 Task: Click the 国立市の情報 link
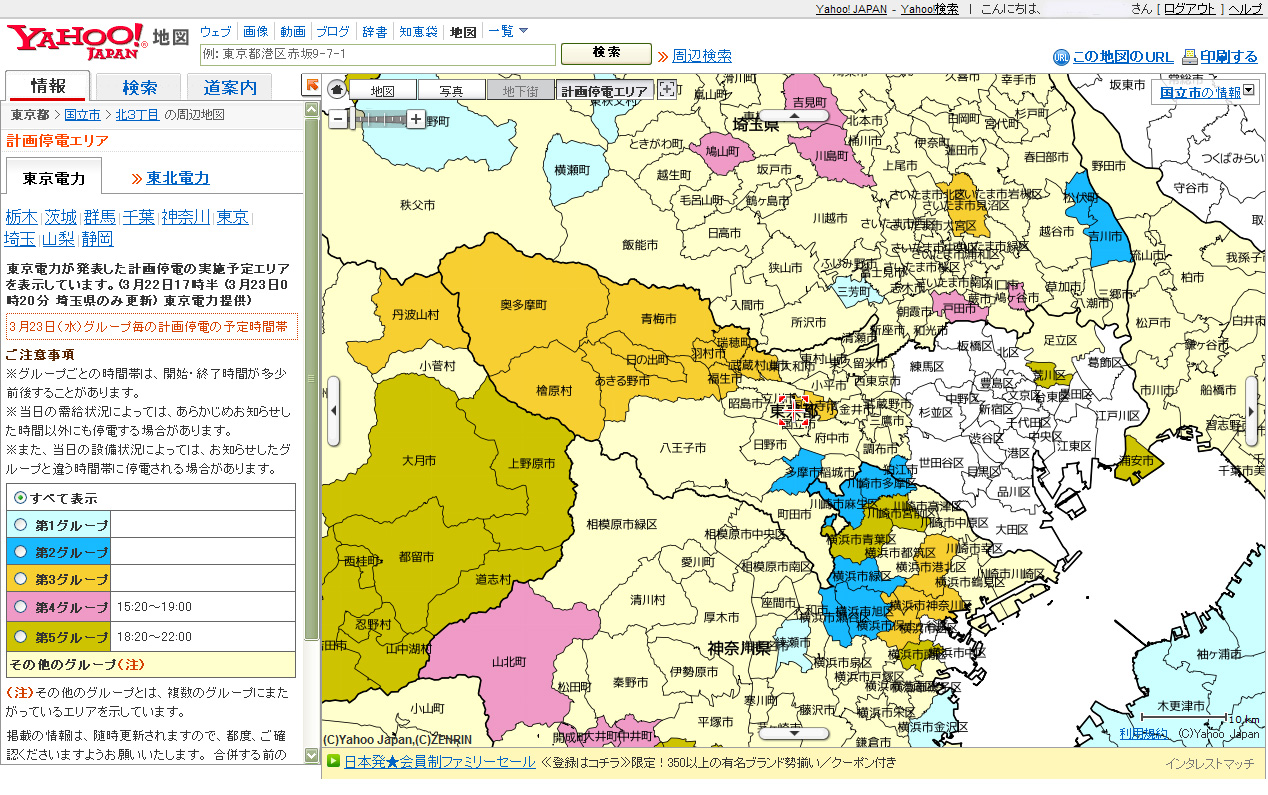coord(1200,92)
